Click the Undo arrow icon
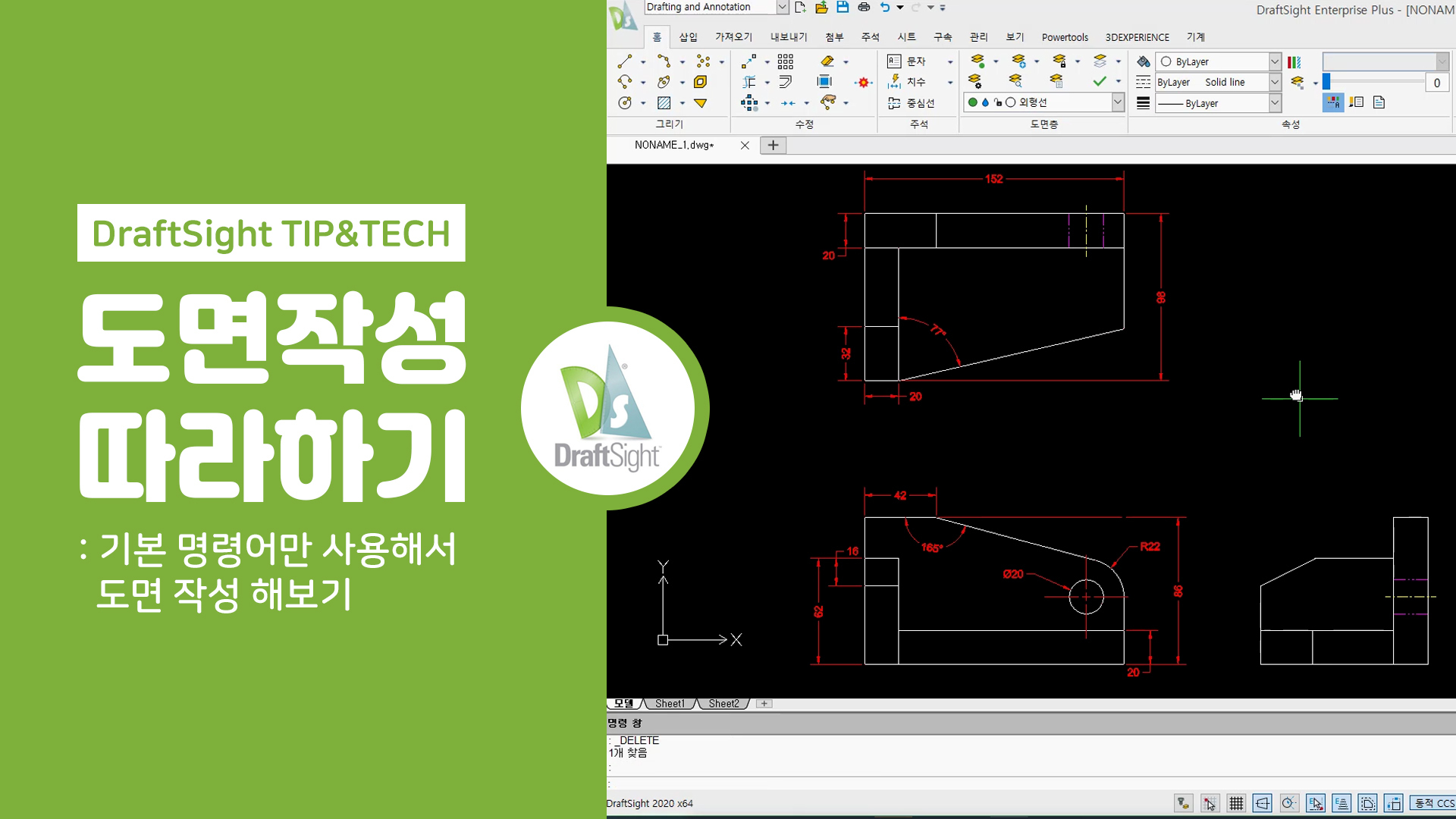Screen dimensions: 1456x819 pos(885,8)
